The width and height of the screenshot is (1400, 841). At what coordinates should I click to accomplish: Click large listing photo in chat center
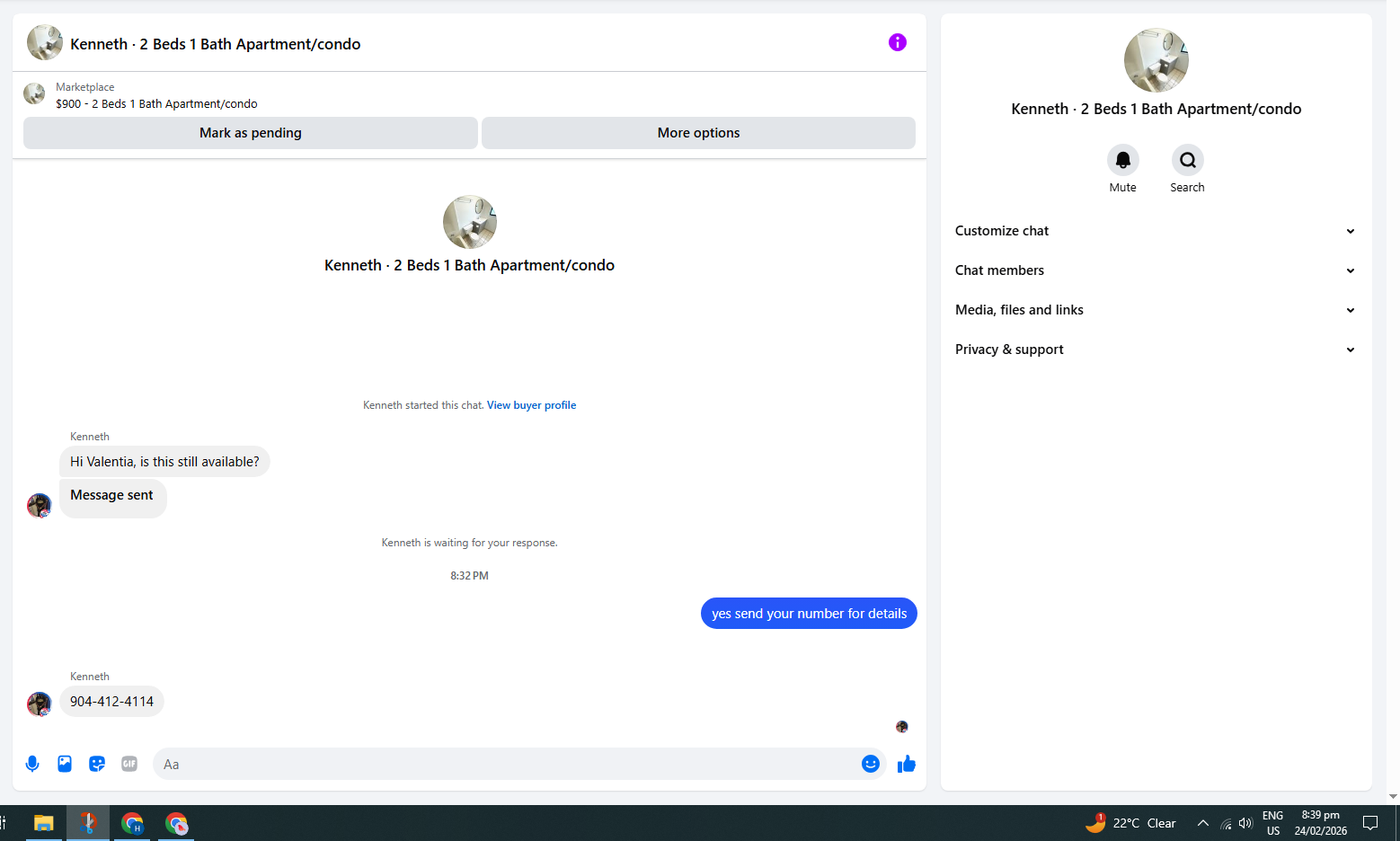(x=470, y=222)
